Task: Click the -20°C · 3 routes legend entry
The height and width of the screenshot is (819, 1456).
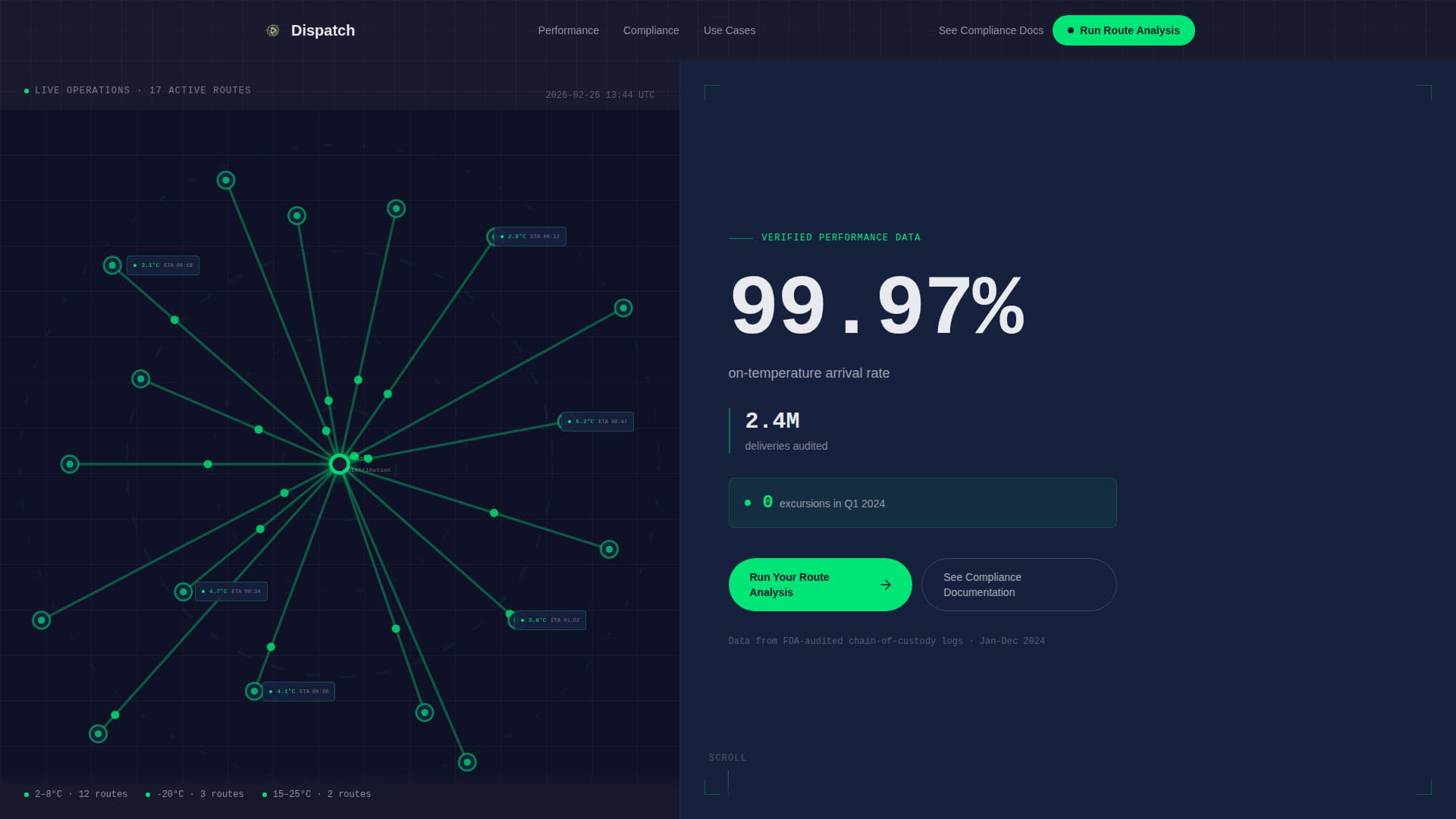Action: point(195,794)
